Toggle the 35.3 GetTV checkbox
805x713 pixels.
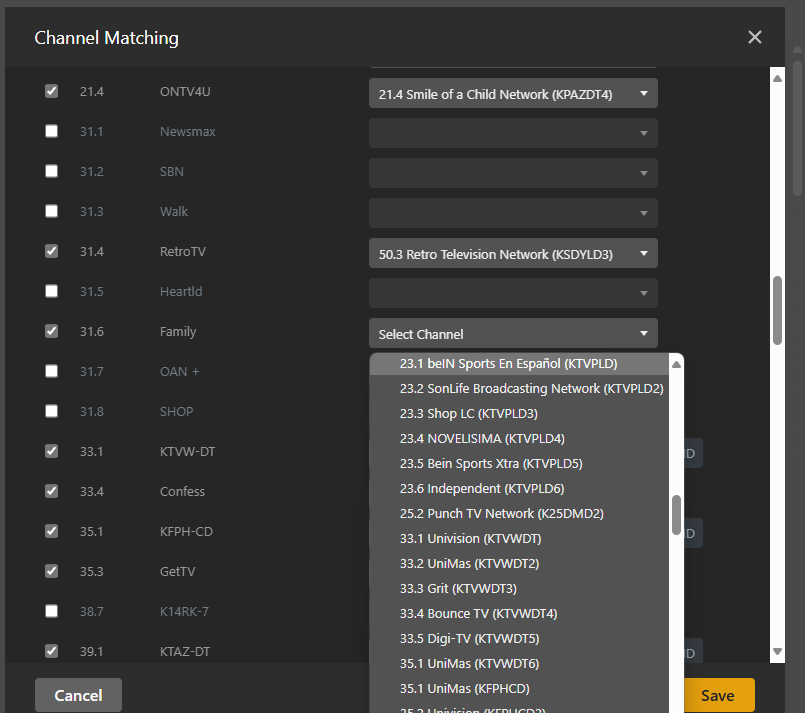coord(51,571)
